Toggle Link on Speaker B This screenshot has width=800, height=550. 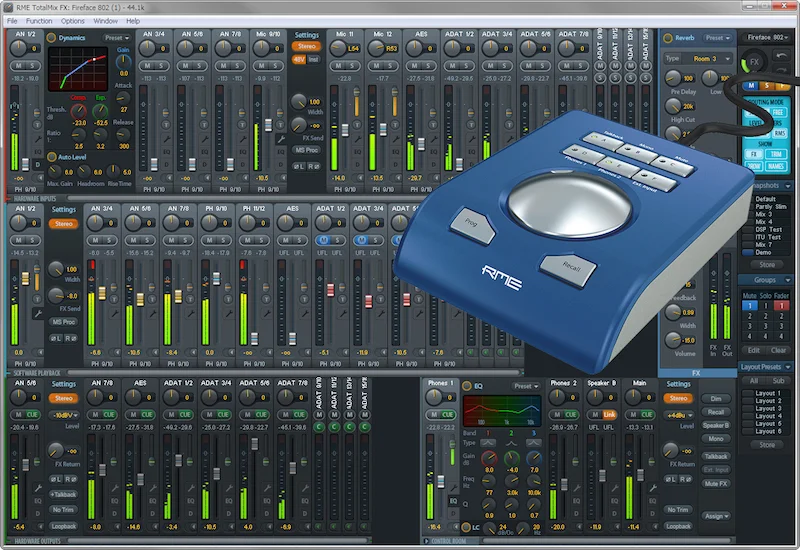pyautogui.click(x=609, y=414)
